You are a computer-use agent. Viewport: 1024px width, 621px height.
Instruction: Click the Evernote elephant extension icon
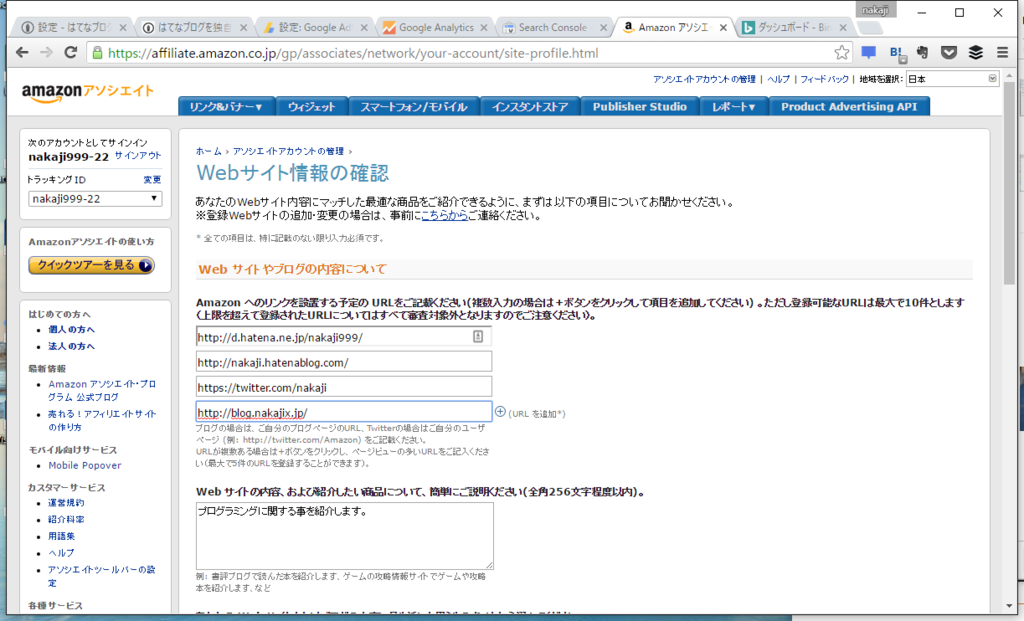pos(922,52)
